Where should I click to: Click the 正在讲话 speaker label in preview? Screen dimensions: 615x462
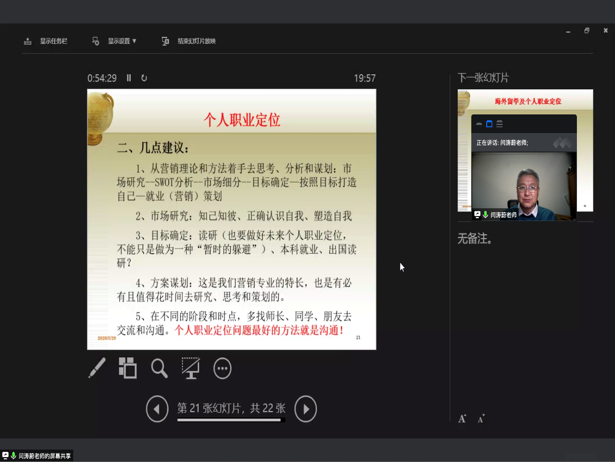click(502, 143)
